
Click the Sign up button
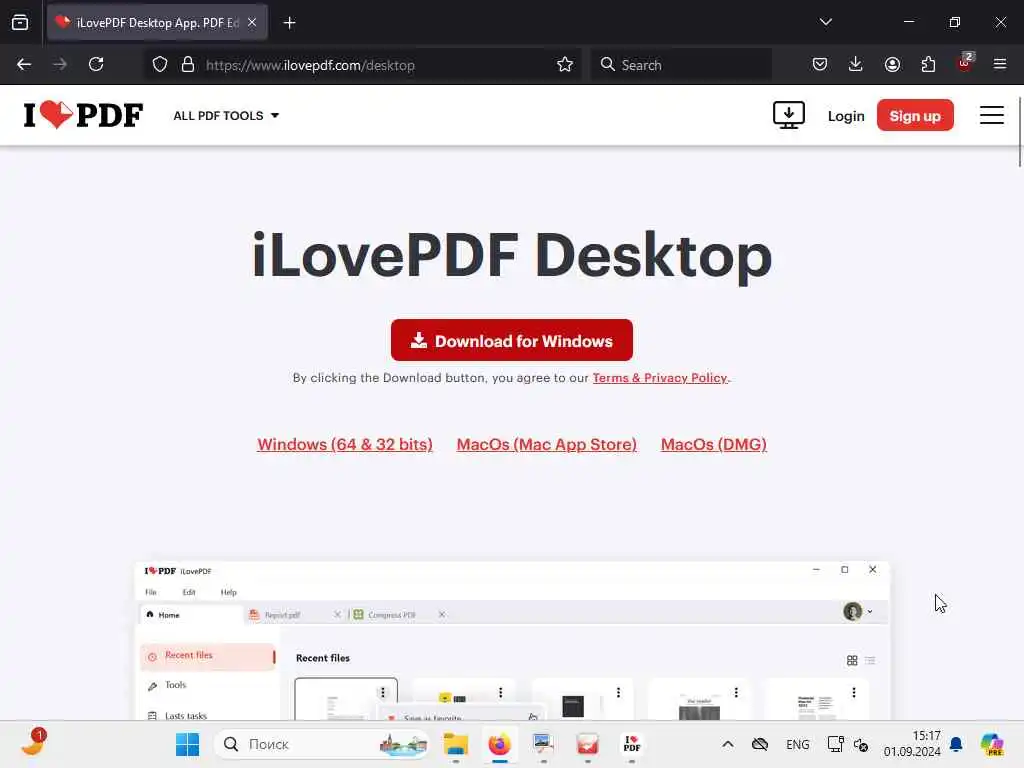coord(915,116)
